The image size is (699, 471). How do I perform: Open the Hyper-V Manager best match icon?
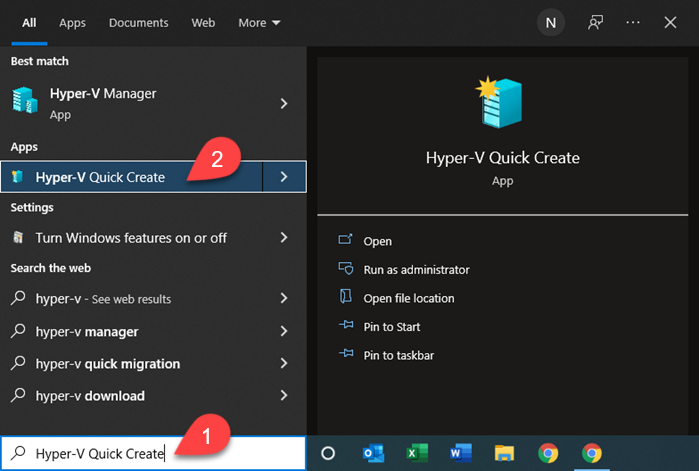(x=24, y=100)
